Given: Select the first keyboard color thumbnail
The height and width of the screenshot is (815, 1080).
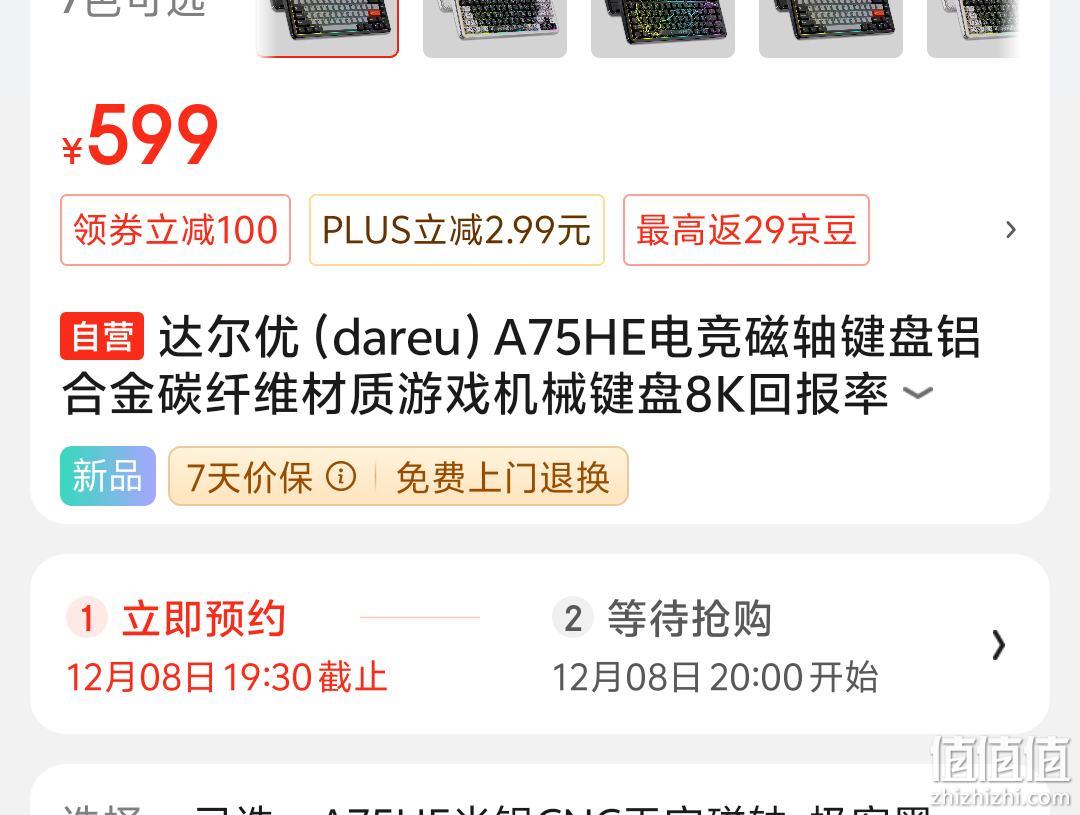Looking at the screenshot, I should coord(327,28).
